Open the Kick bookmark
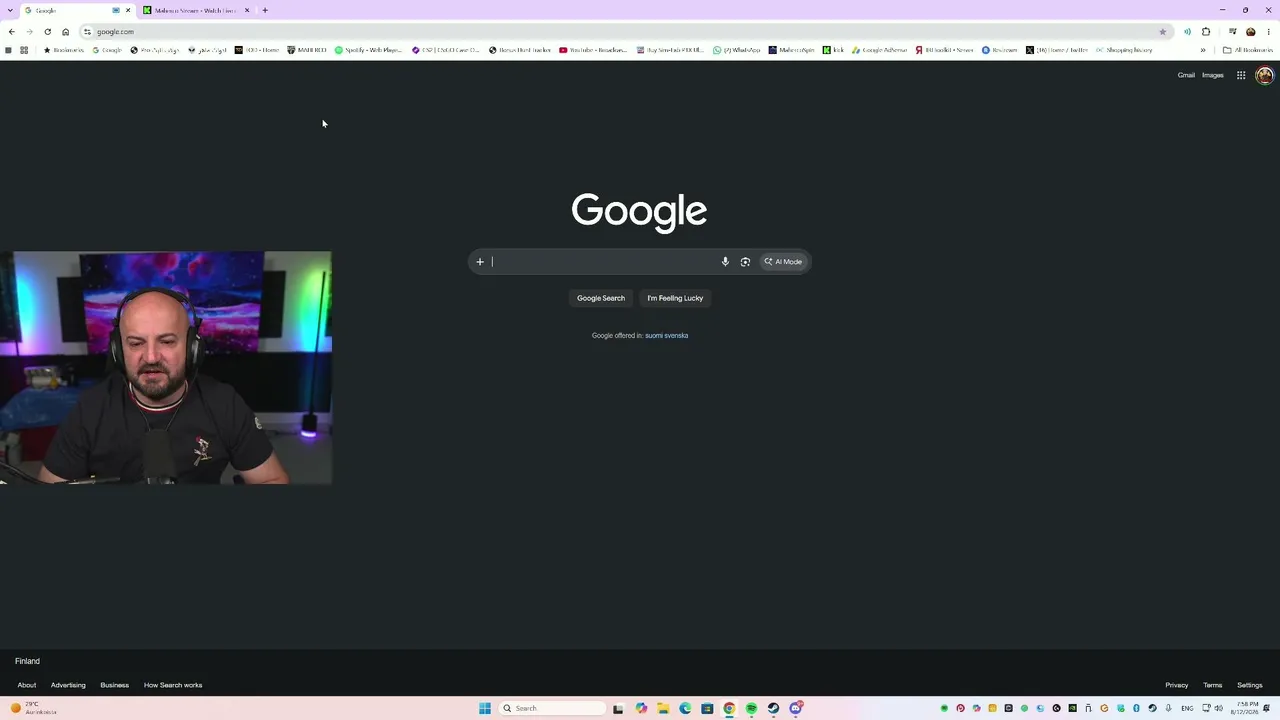This screenshot has height=720, width=1280. 833,50
